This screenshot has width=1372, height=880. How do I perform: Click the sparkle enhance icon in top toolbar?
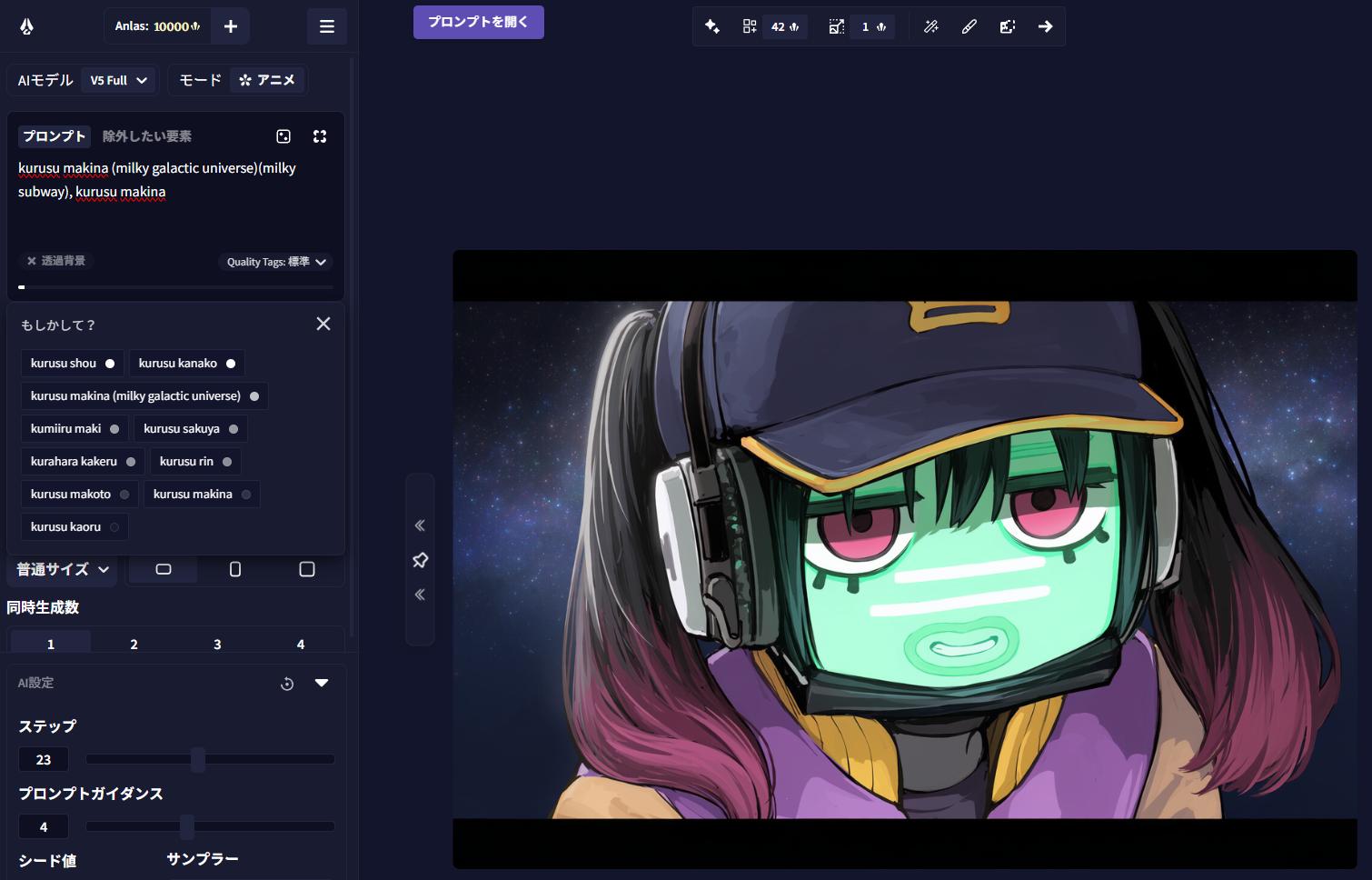712,26
